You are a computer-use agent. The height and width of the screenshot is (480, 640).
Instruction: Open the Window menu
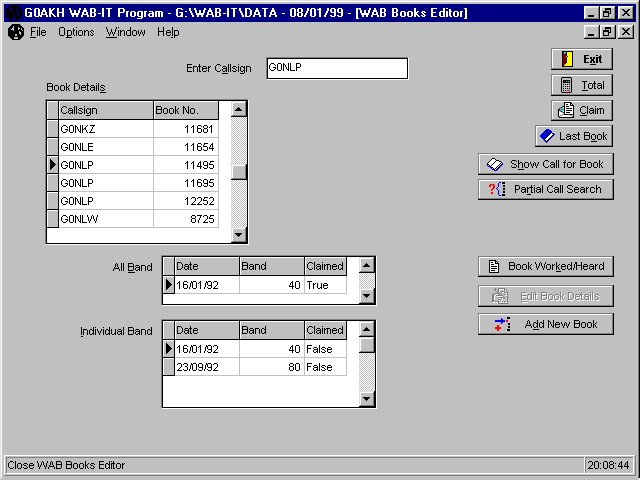click(x=125, y=32)
